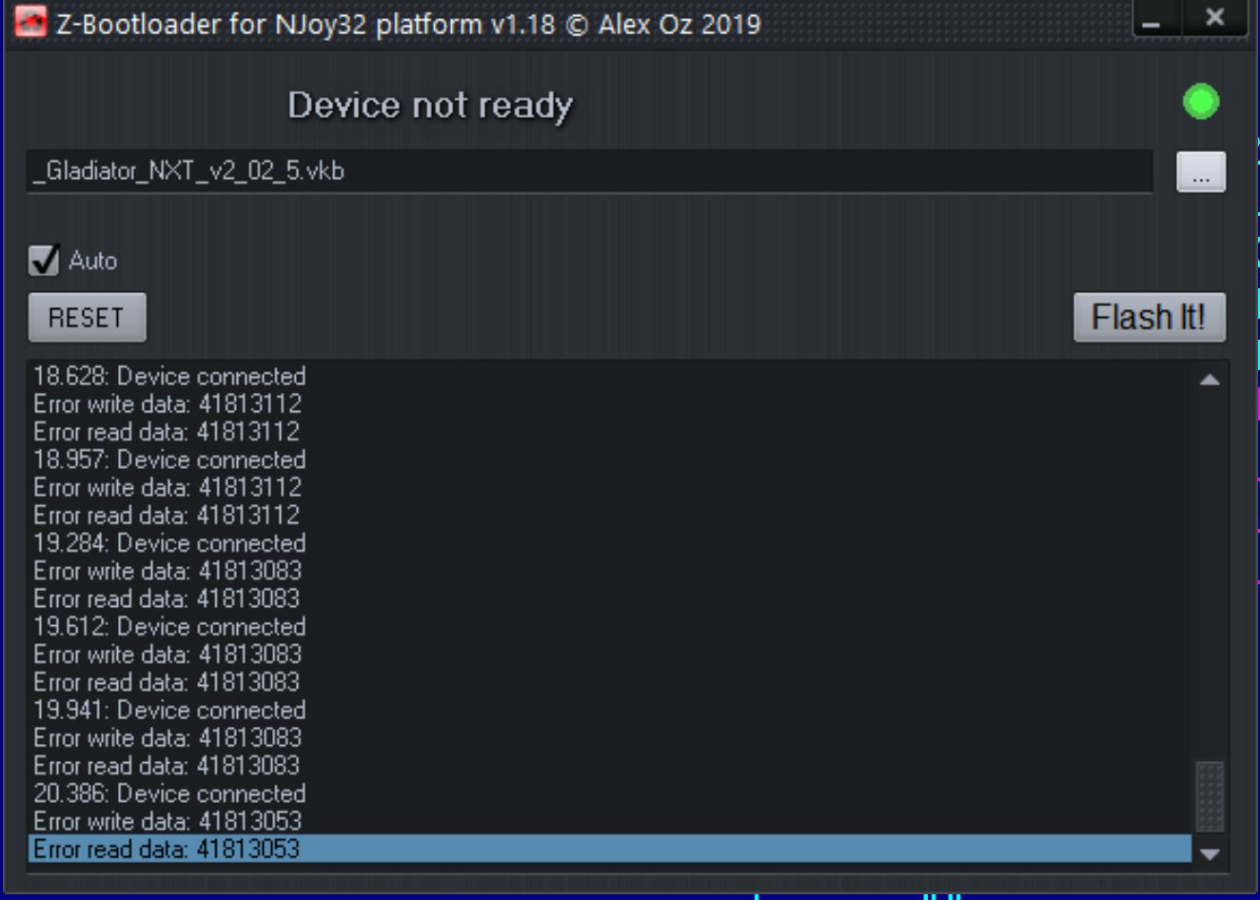
Task: Click the log scrollbar down arrow
Action: click(1210, 855)
